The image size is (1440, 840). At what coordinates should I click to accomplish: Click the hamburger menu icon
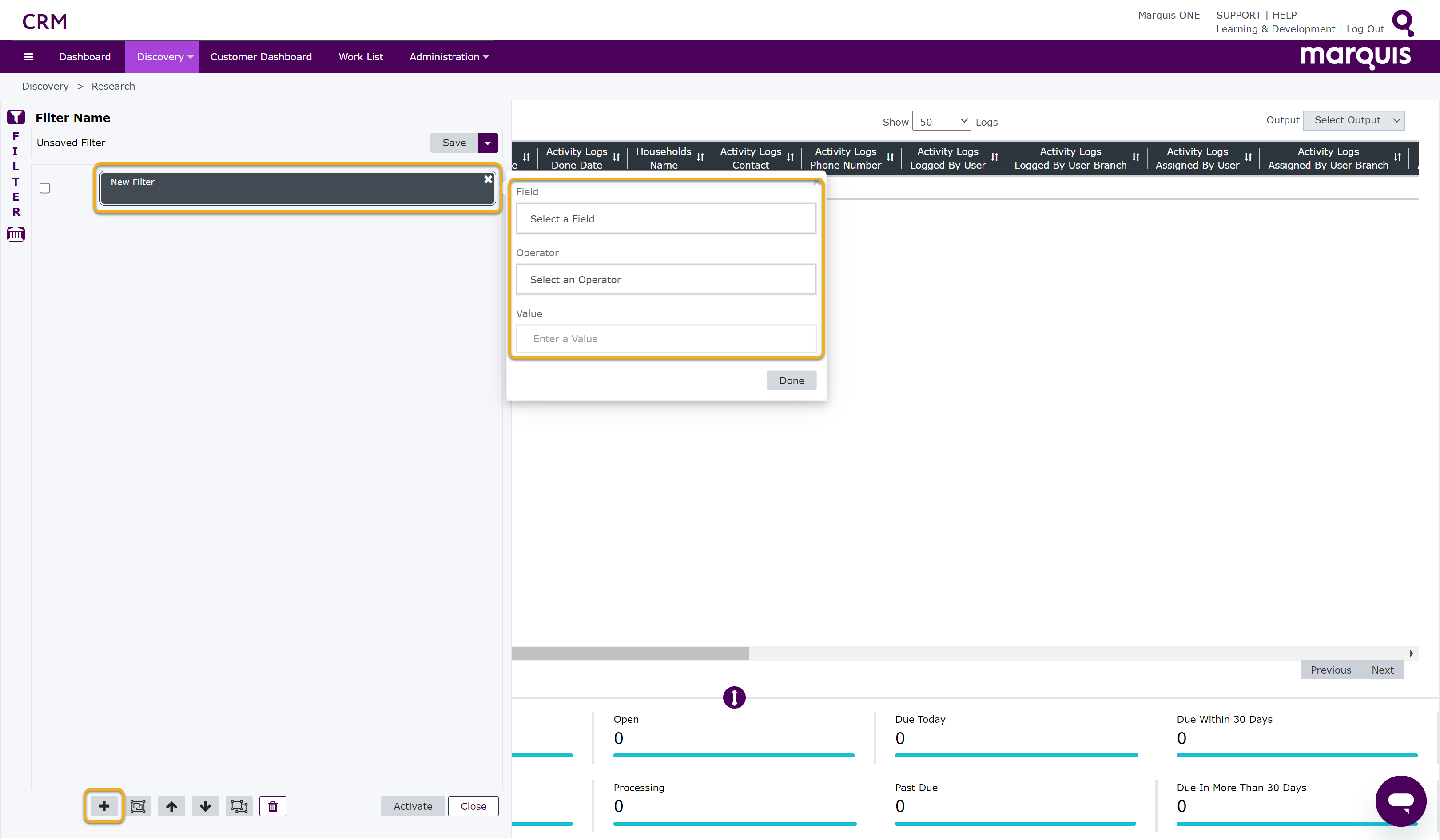[x=28, y=56]
